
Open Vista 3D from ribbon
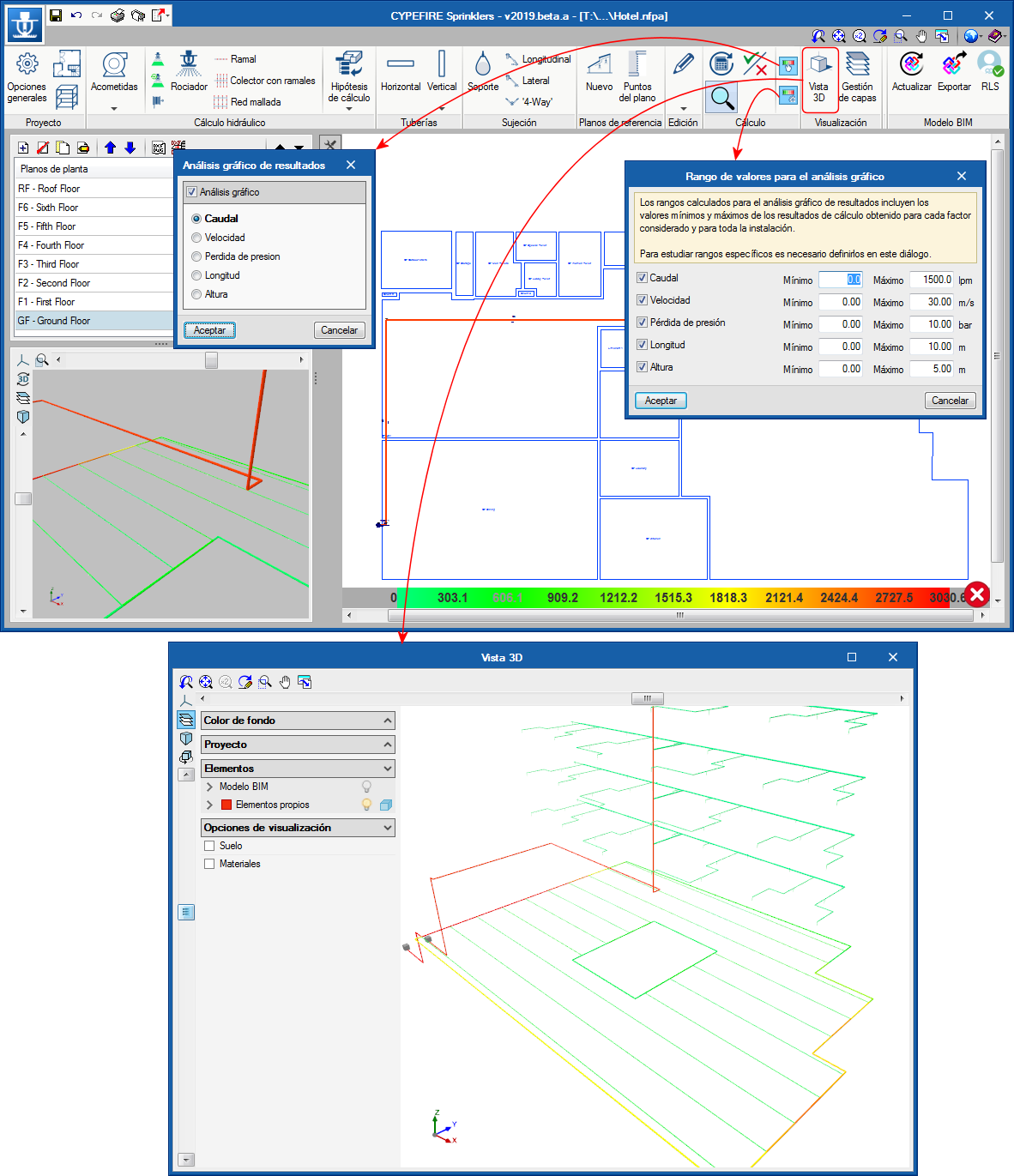point(819,79)
